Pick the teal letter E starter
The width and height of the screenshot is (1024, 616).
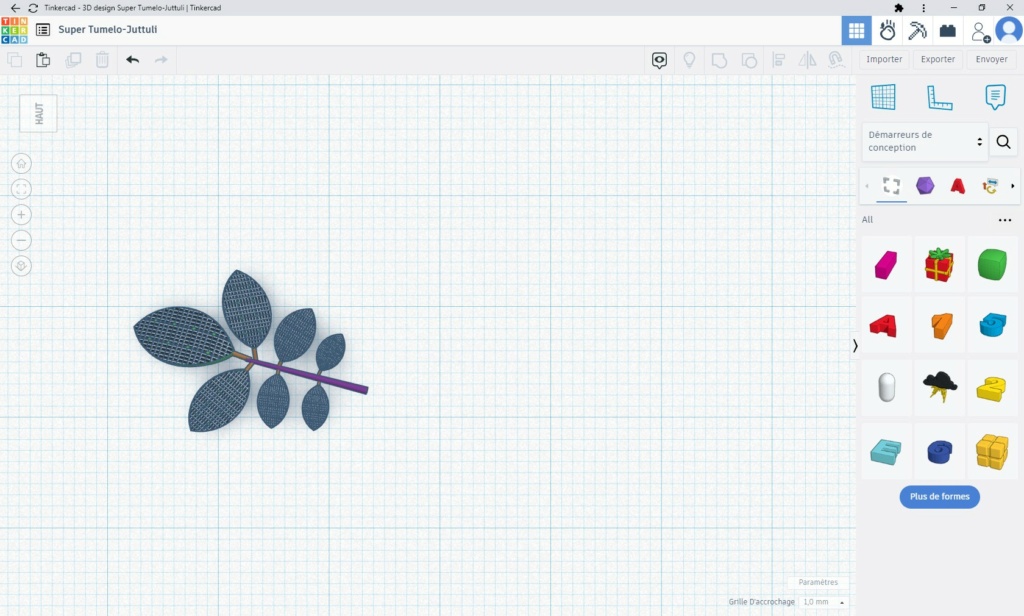pos(886,451)
